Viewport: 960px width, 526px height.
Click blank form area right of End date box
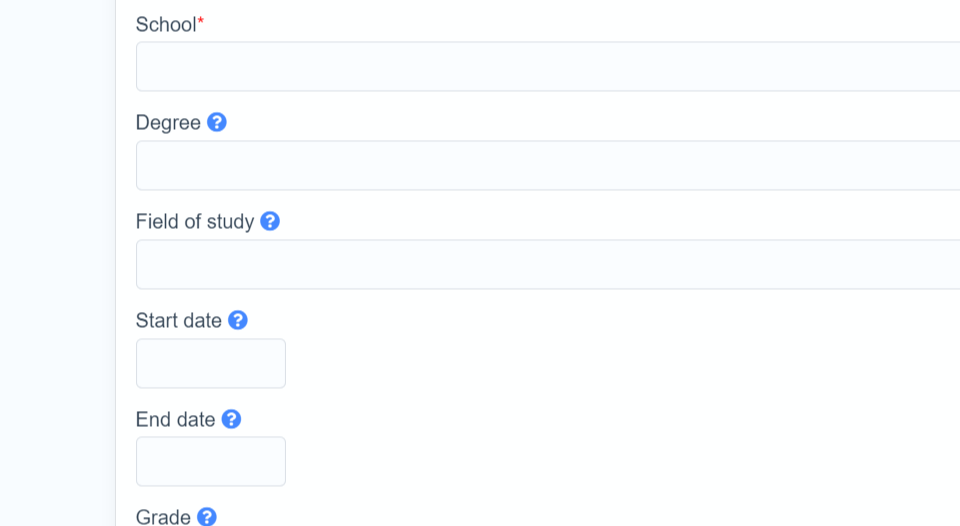600,462
